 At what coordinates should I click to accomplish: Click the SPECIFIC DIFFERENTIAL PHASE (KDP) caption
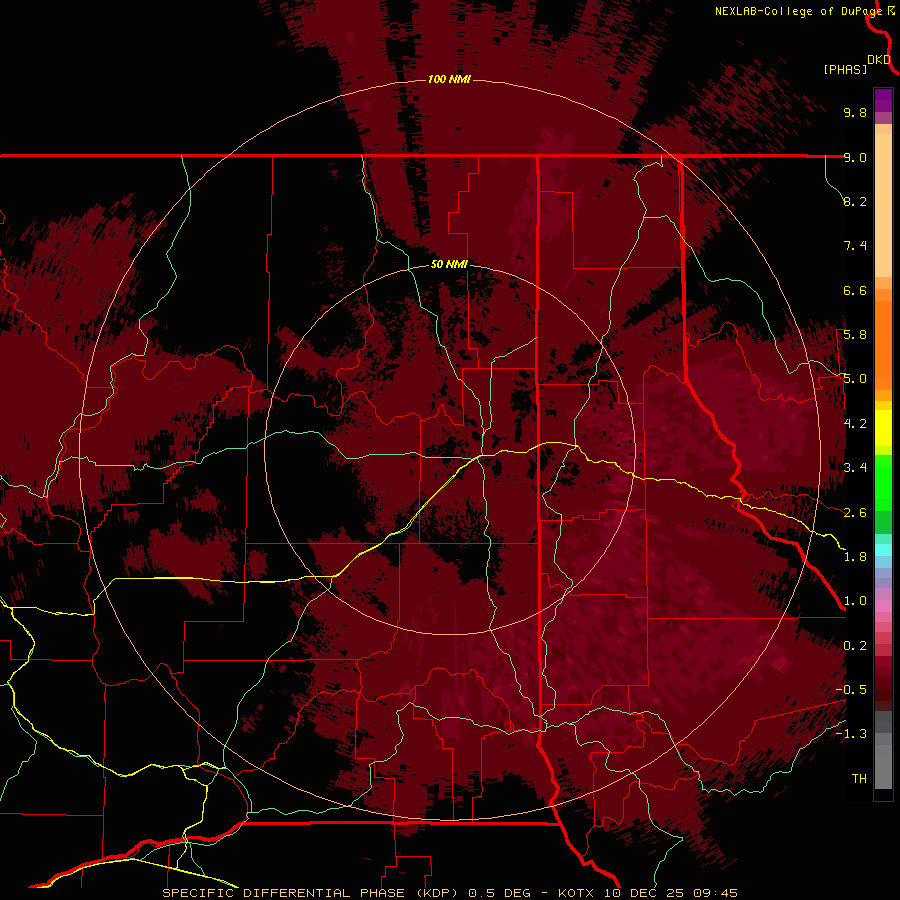tap(311, 893)
